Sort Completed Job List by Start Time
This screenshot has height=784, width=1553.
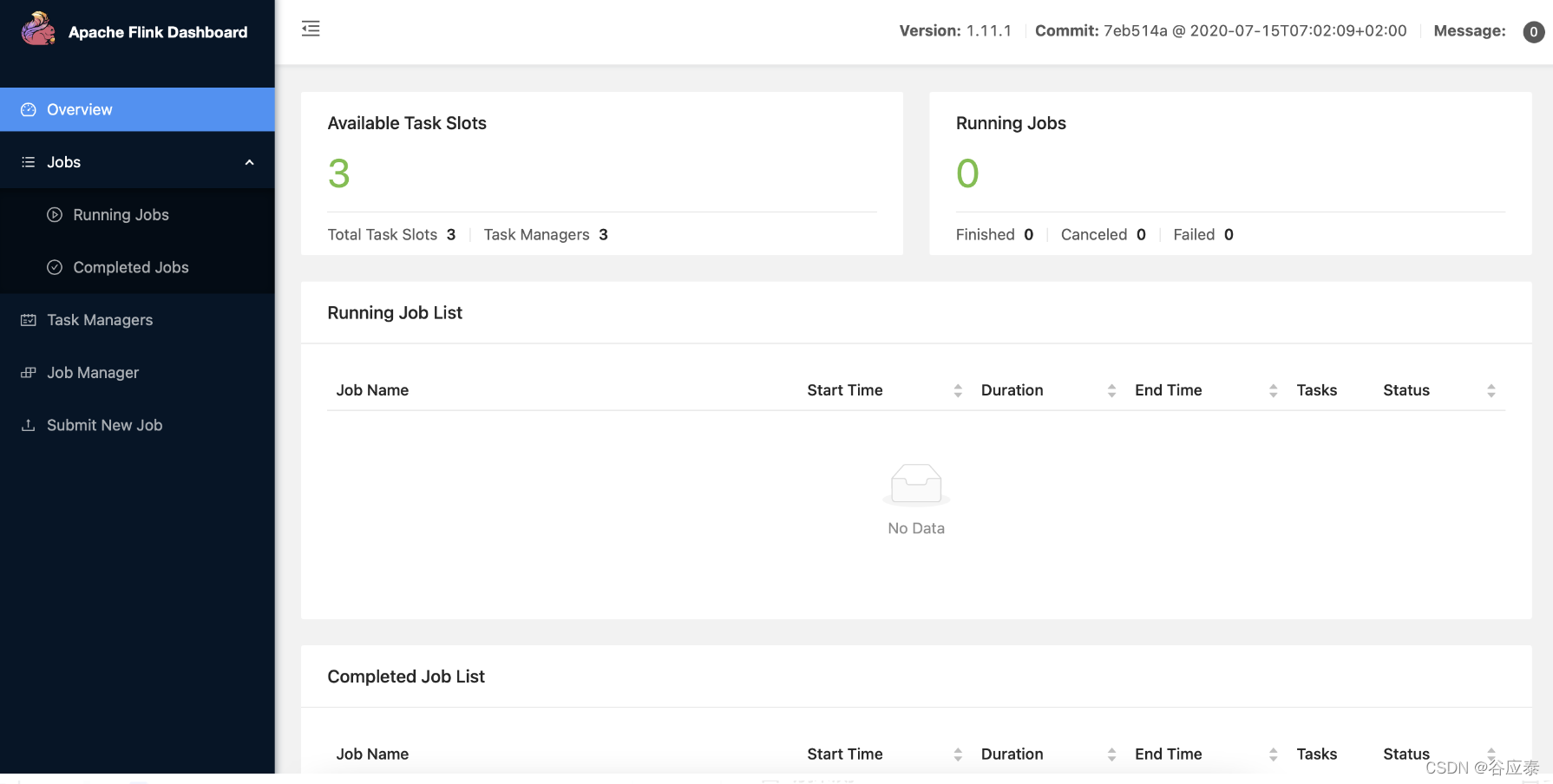tap(958, 755)
